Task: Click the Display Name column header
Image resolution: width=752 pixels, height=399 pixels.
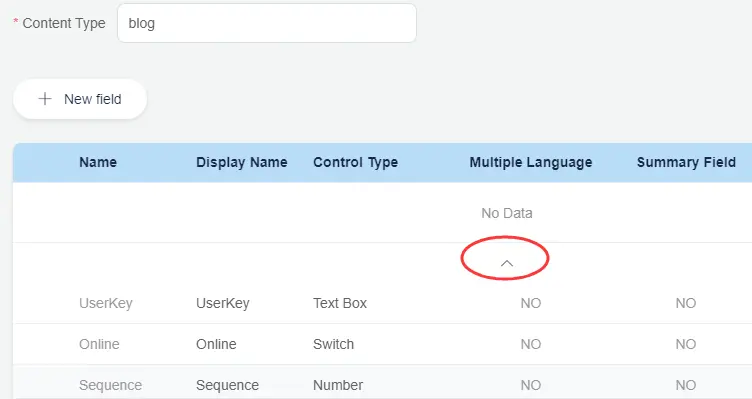Action: 242,162
